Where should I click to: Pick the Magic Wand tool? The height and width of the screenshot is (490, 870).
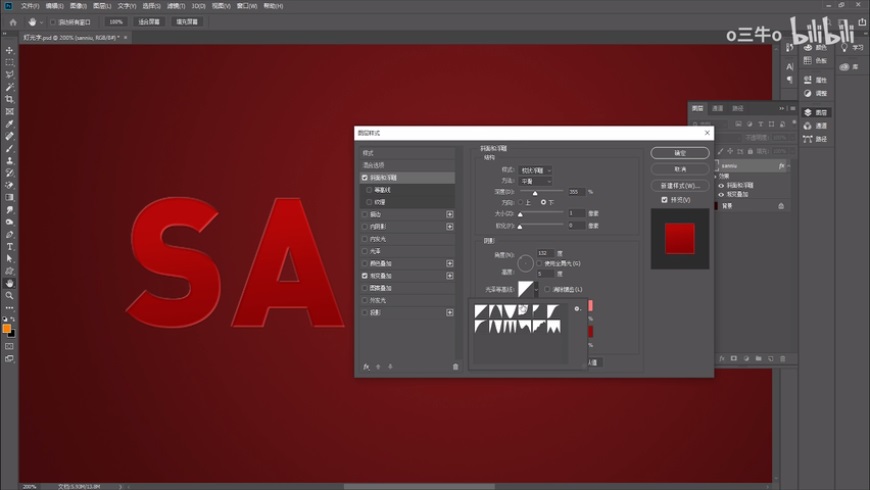(10, 87)
